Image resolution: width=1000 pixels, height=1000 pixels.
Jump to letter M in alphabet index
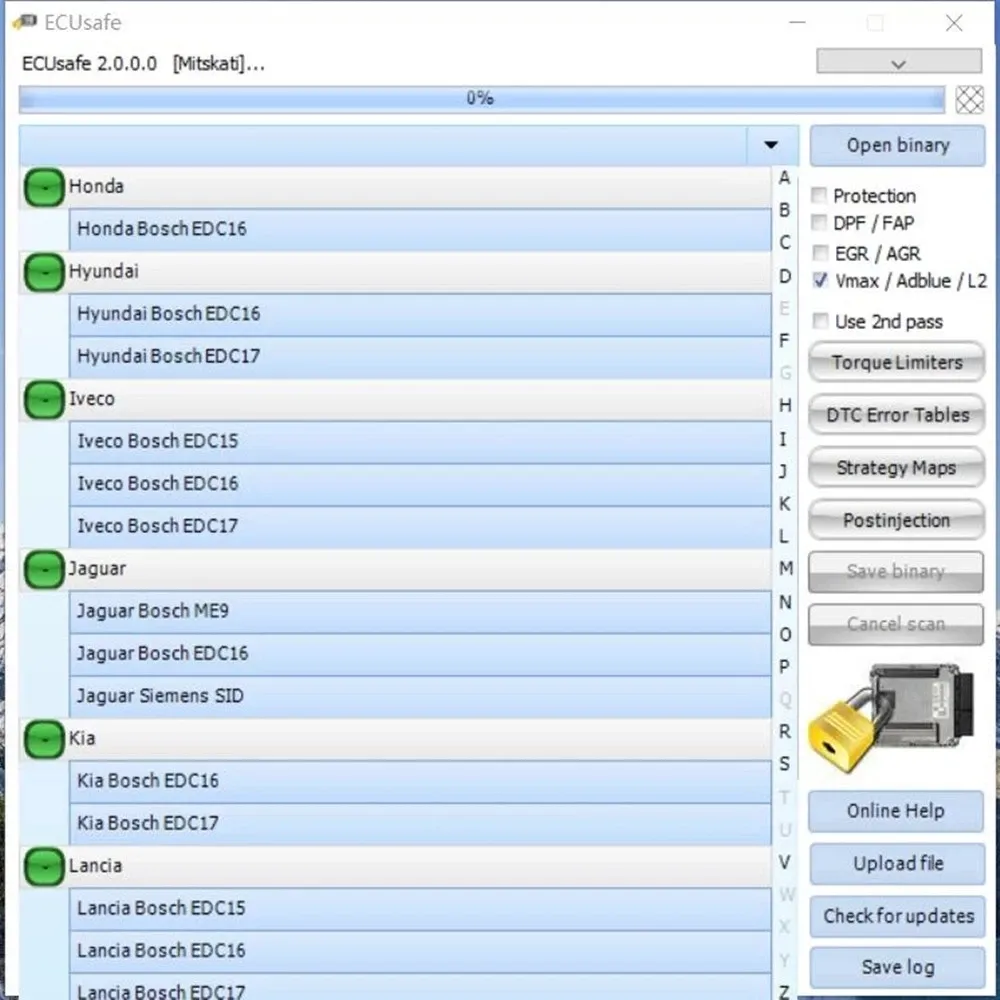785,569
